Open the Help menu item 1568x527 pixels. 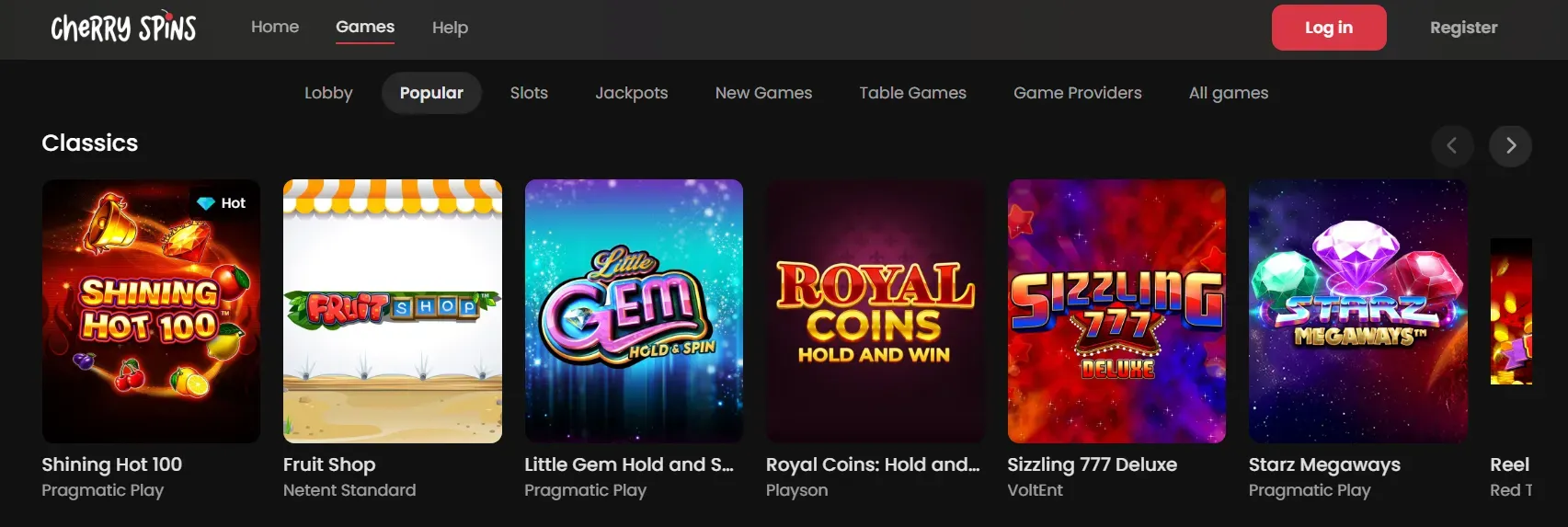tap(450, 28)
